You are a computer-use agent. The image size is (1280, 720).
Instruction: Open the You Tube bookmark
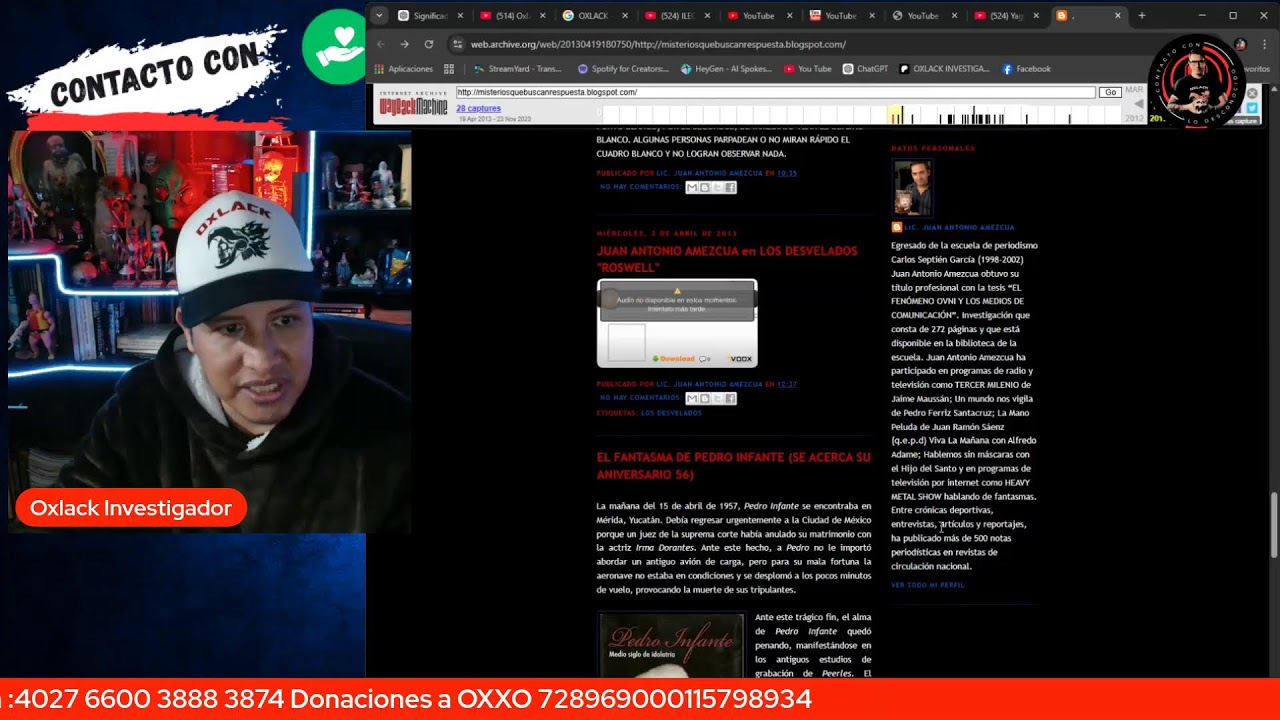point(808,69)
